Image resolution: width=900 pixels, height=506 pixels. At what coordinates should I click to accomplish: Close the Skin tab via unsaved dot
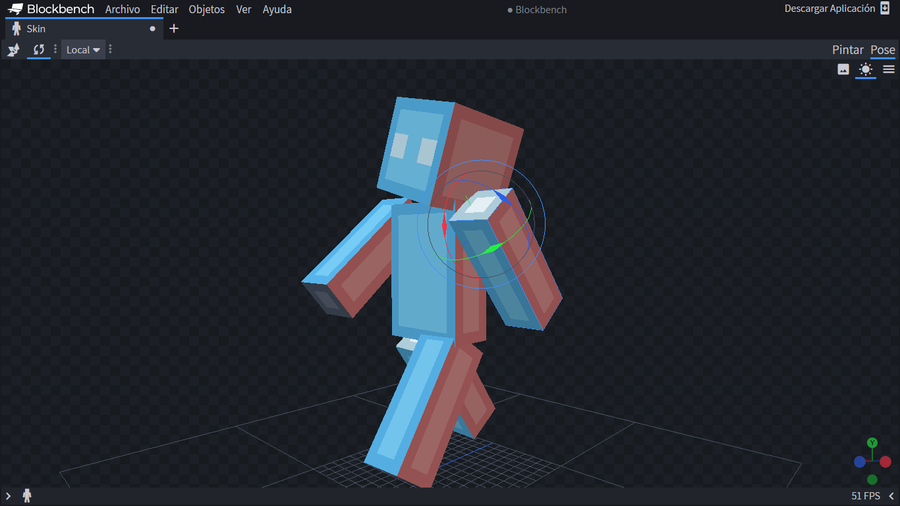pos(152,29)
